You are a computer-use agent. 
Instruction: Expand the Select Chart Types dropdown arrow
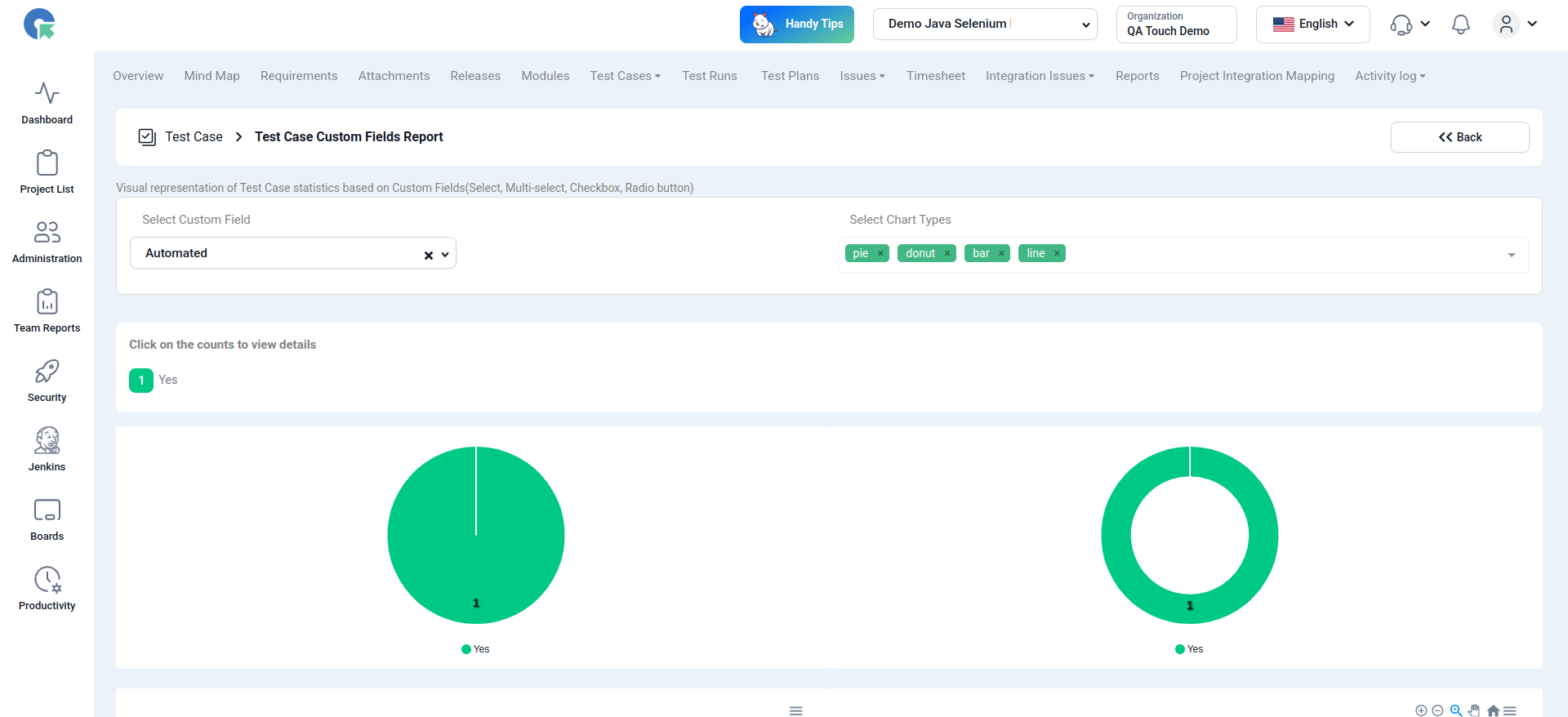[x=1511, y=256]
